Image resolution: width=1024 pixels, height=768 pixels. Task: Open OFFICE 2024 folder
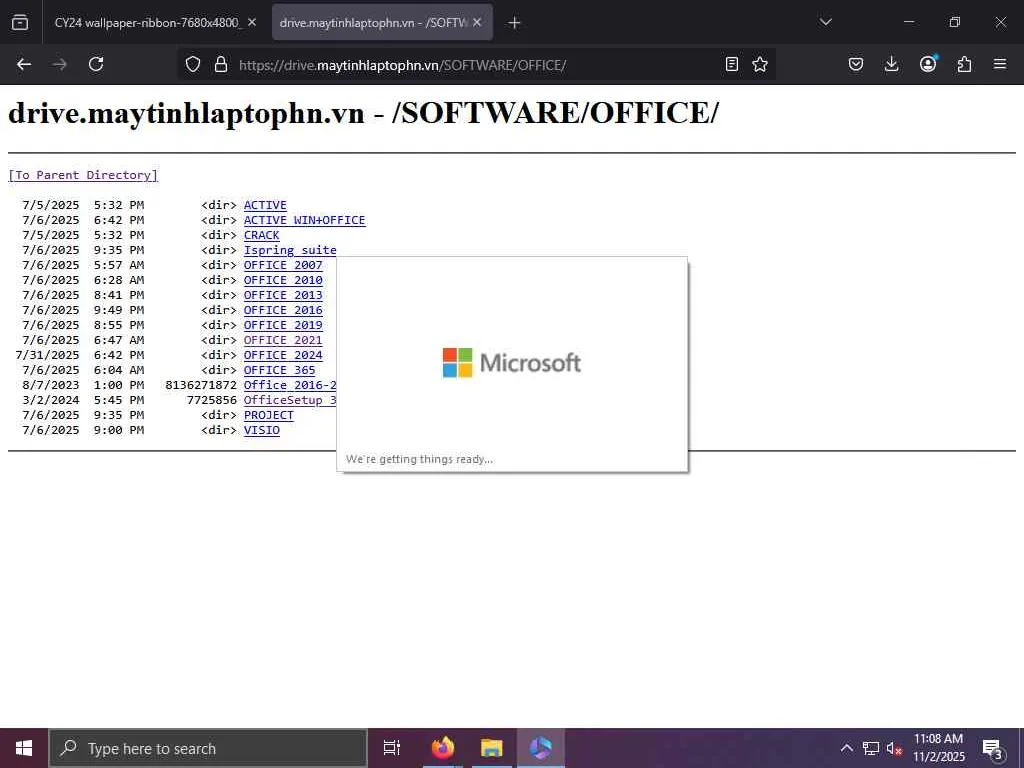click(x=283, y=355)
